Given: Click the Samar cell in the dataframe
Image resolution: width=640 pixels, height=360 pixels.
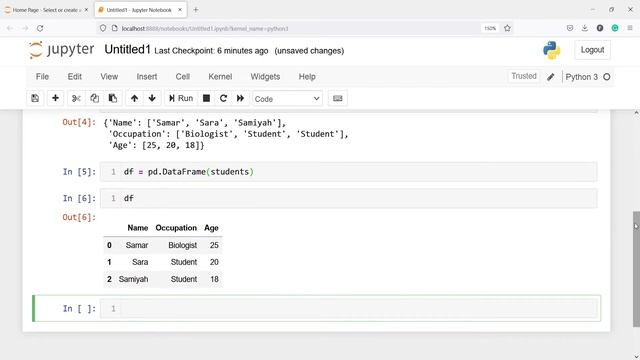Looking at the screenshot, I should pyautogui.click(x=137, y=245).
